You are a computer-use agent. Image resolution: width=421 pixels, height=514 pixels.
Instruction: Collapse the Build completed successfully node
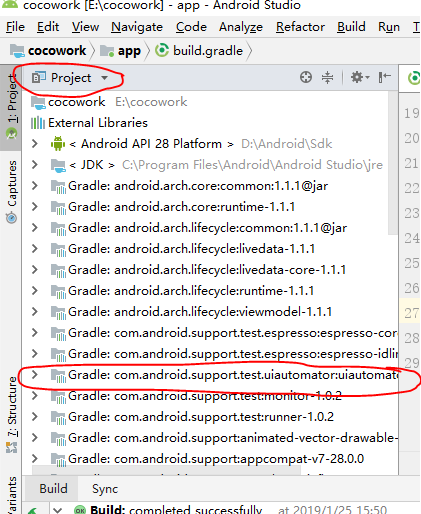pyautogui.click(x=58, y=510)
